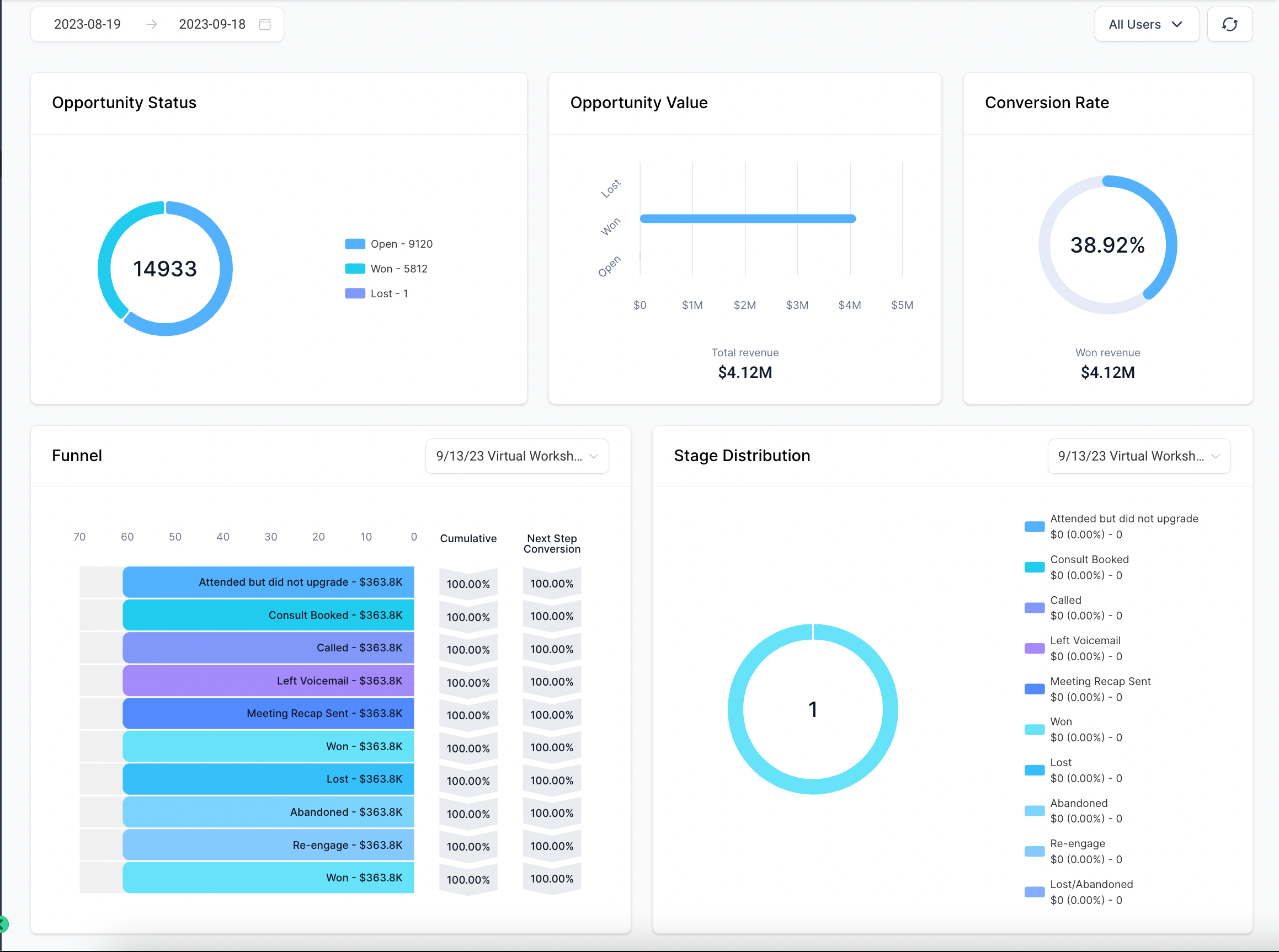Toggle the Won - 5812 legend swatch
1279x952 pixels.
(x=355, y=269)
